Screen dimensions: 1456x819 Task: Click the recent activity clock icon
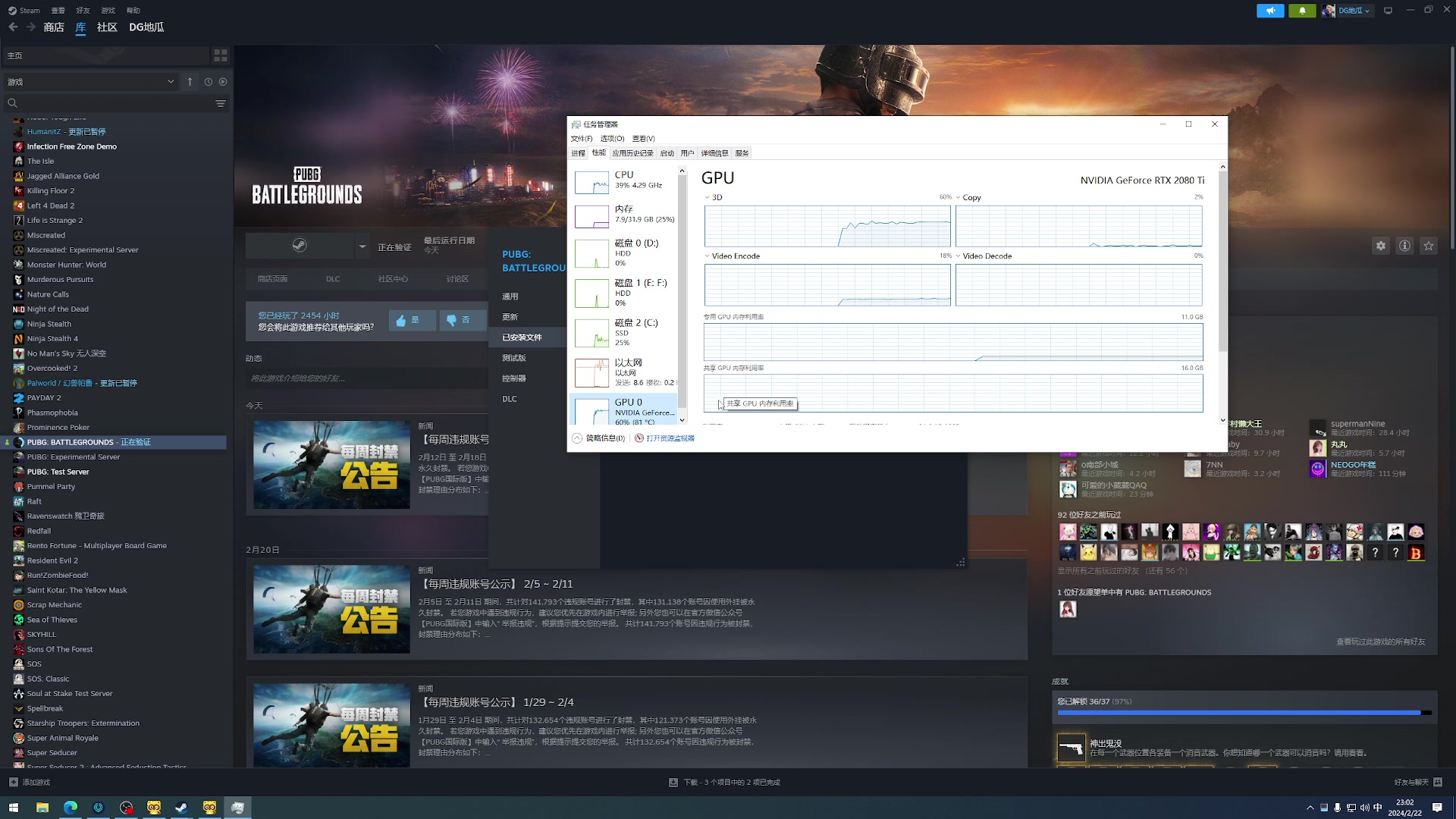coord(208,82)
